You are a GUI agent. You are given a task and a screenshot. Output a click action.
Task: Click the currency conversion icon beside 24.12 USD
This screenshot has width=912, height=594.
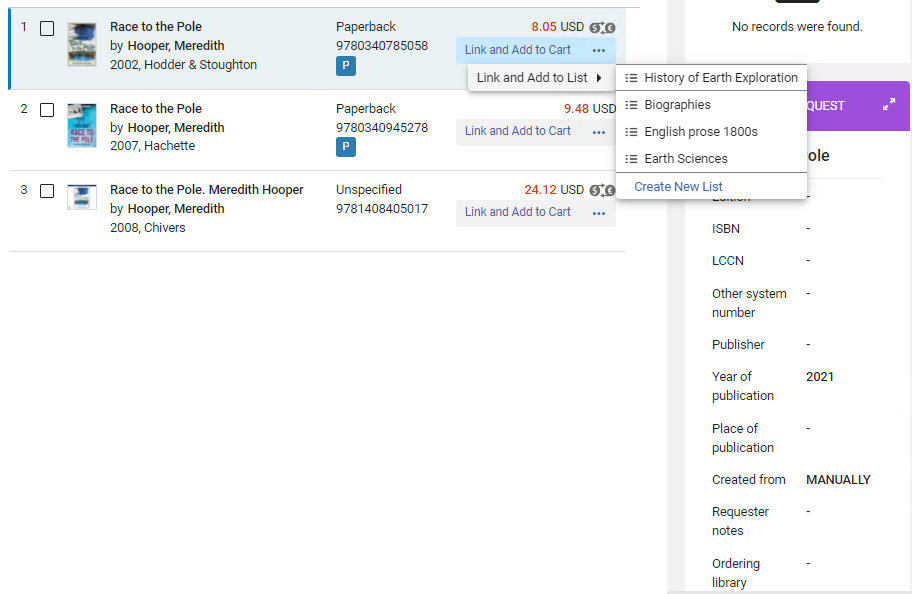click(602, 190)
